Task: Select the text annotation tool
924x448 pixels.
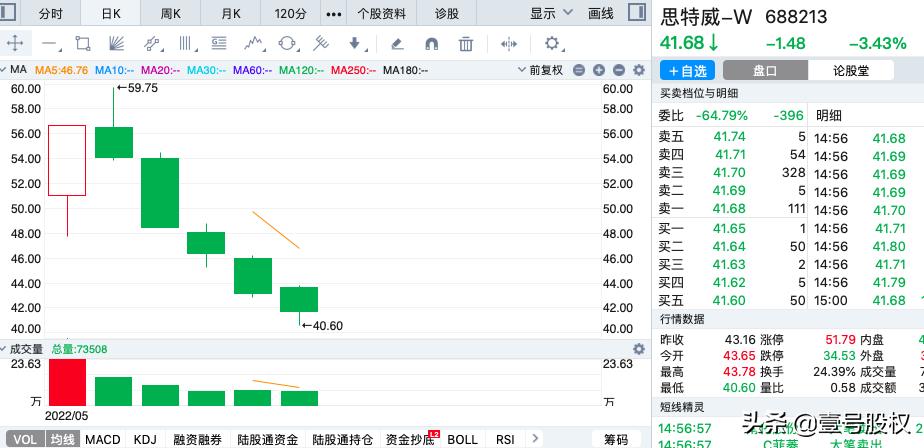Action: 219,43
